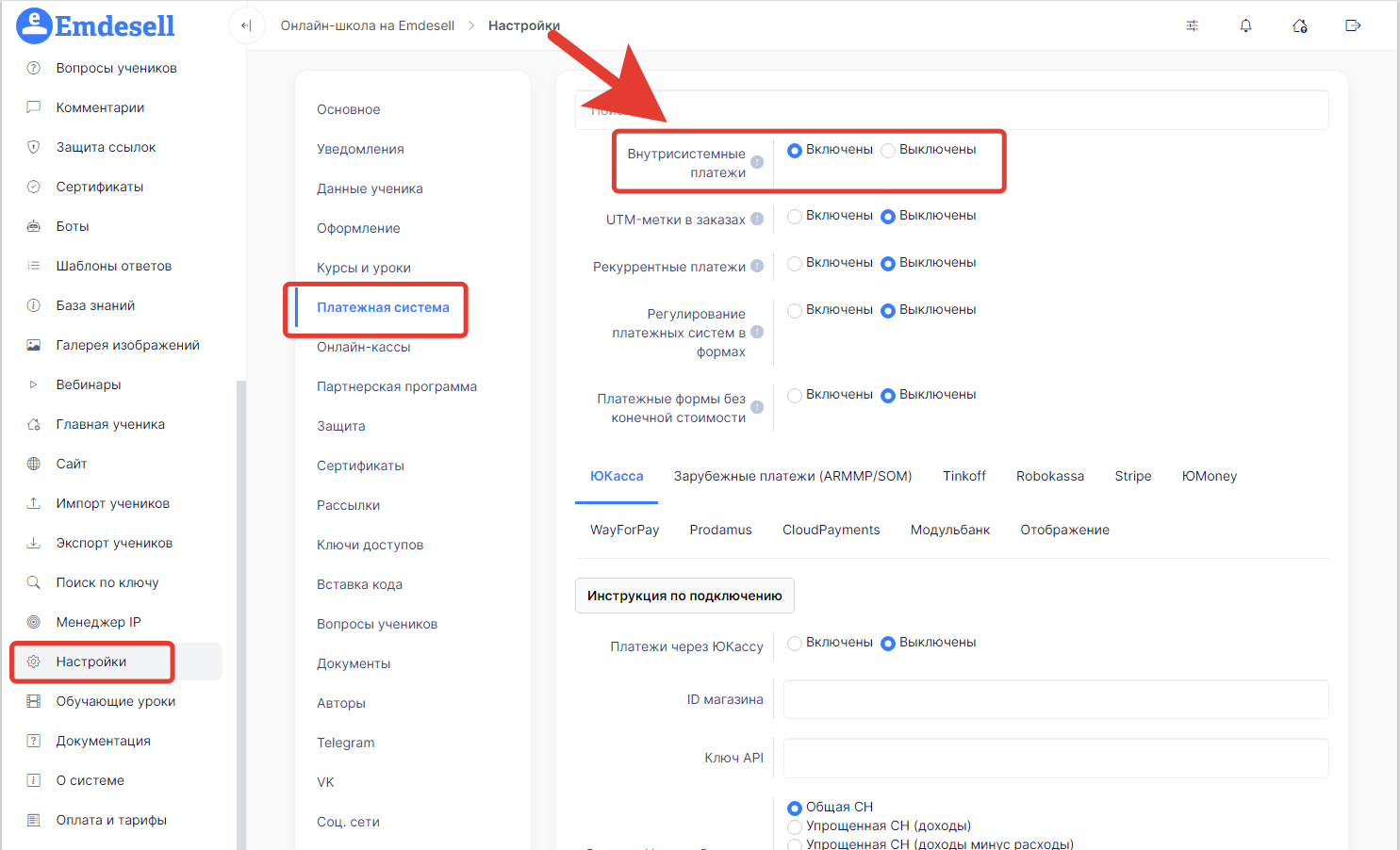Click the upload icon beside Импорт учеников
The height and width of the screenshot is (850, 1400).
[34, 503]
